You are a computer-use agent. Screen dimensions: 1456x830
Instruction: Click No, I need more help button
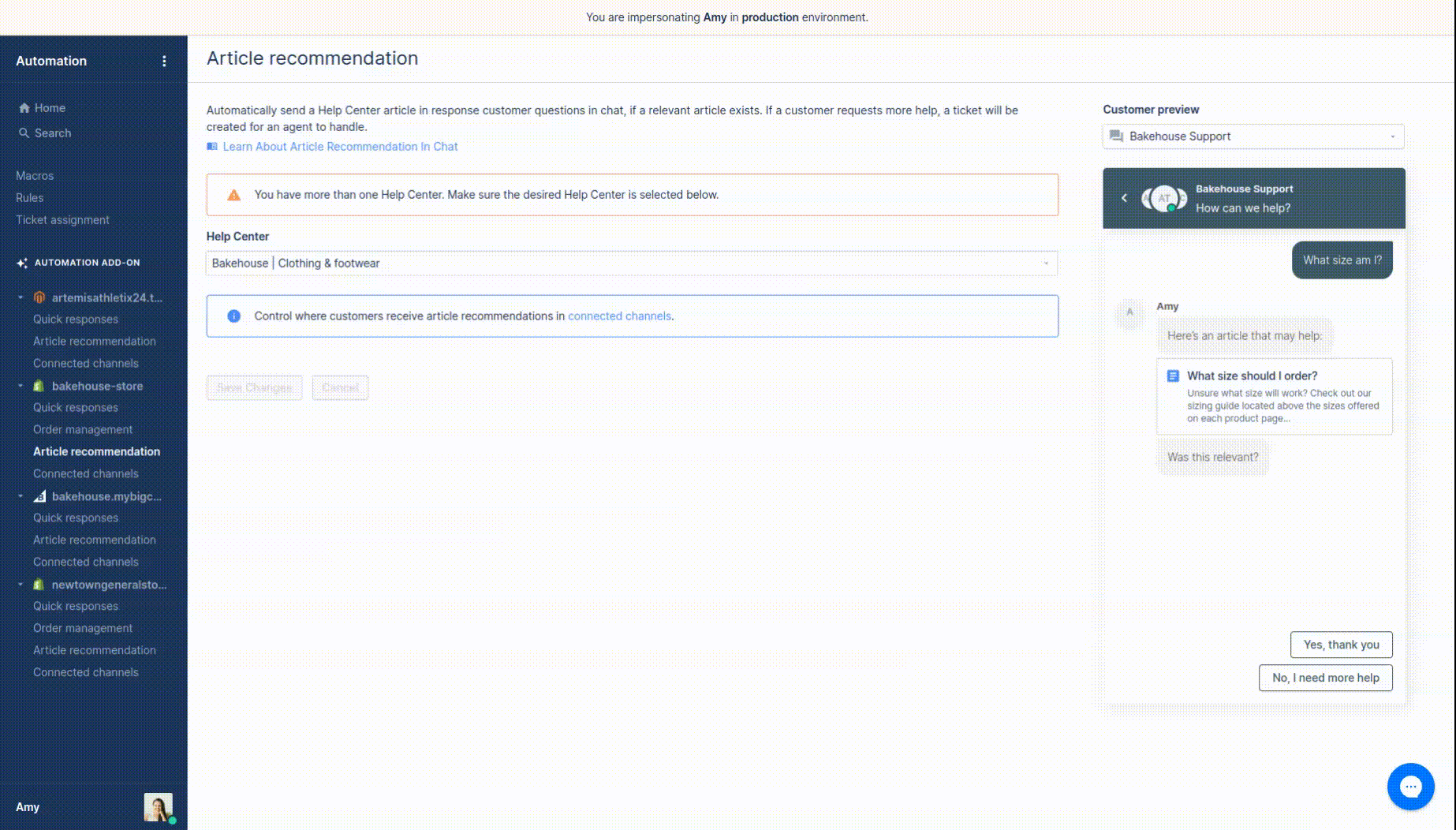pyautogui.click(x=1325, y=678)
